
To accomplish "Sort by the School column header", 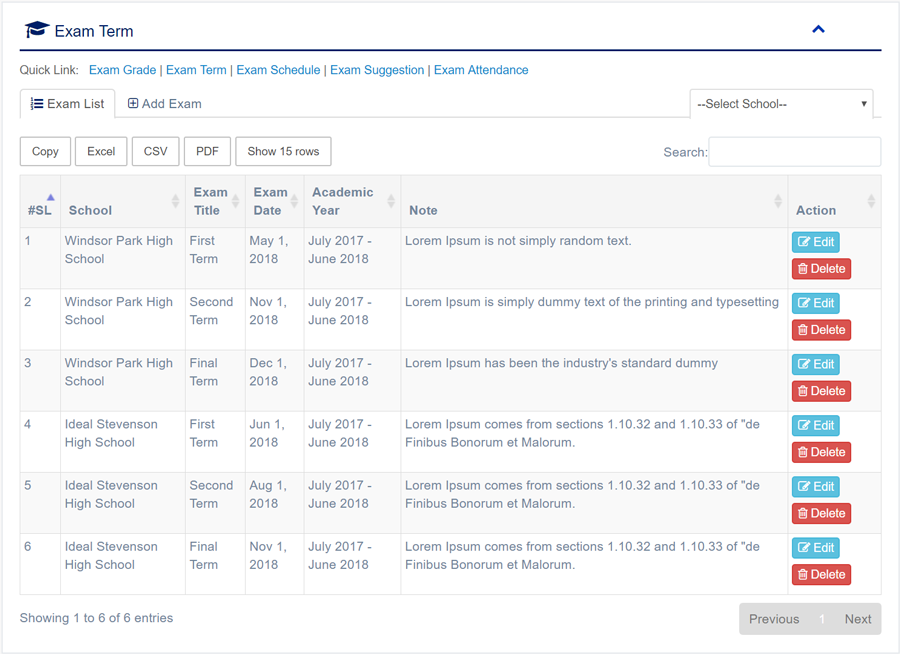I will coord(123,202).
